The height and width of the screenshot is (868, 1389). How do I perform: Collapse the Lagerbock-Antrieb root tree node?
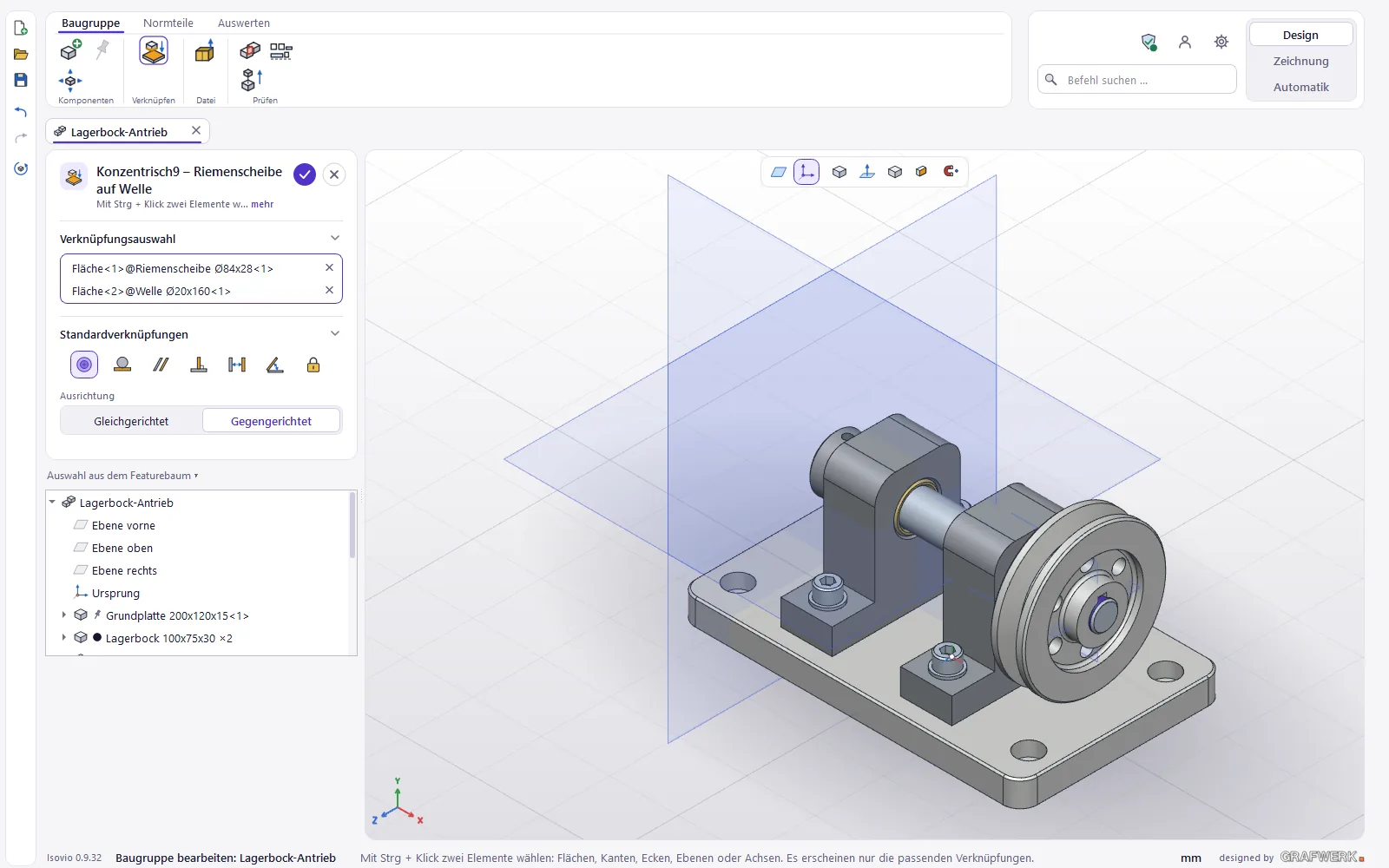coord(52,503)
